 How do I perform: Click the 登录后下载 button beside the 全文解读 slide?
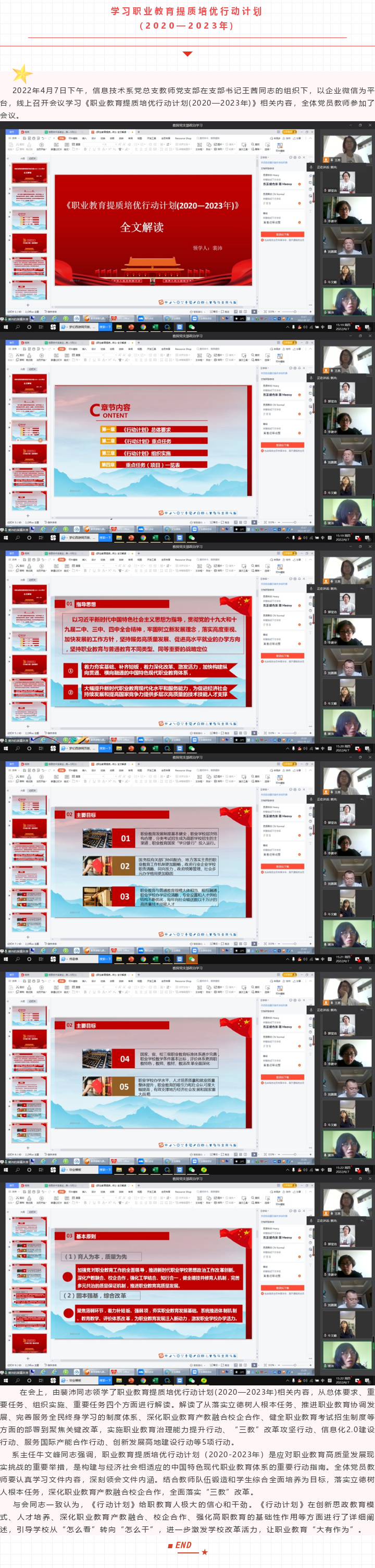coord(282,234)
